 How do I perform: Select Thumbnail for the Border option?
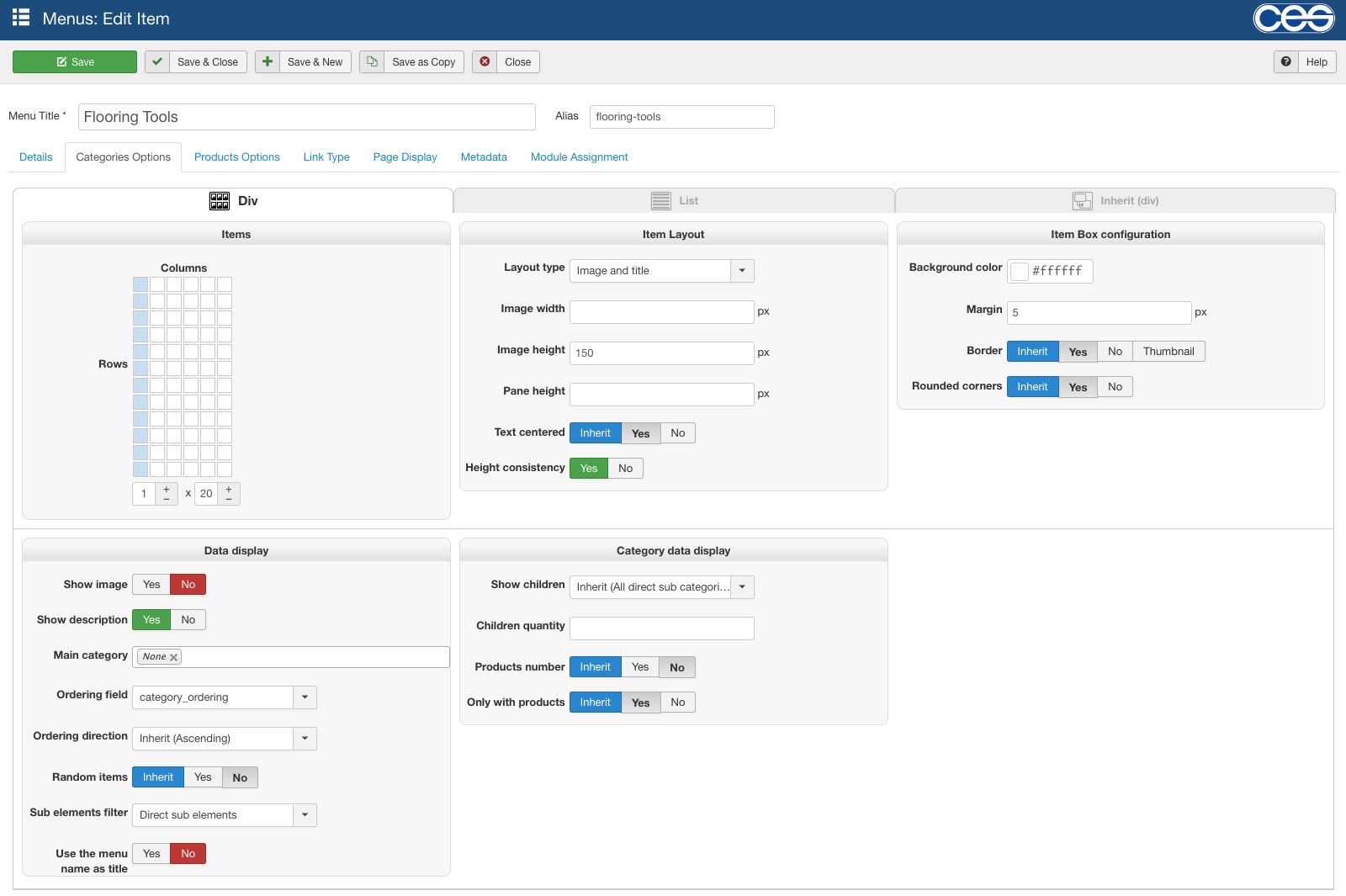1168,352
